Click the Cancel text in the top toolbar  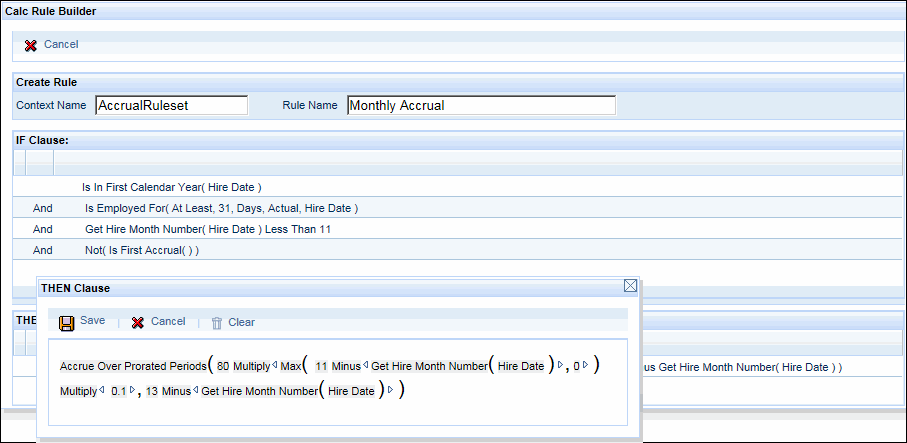[x=61, y=45]
